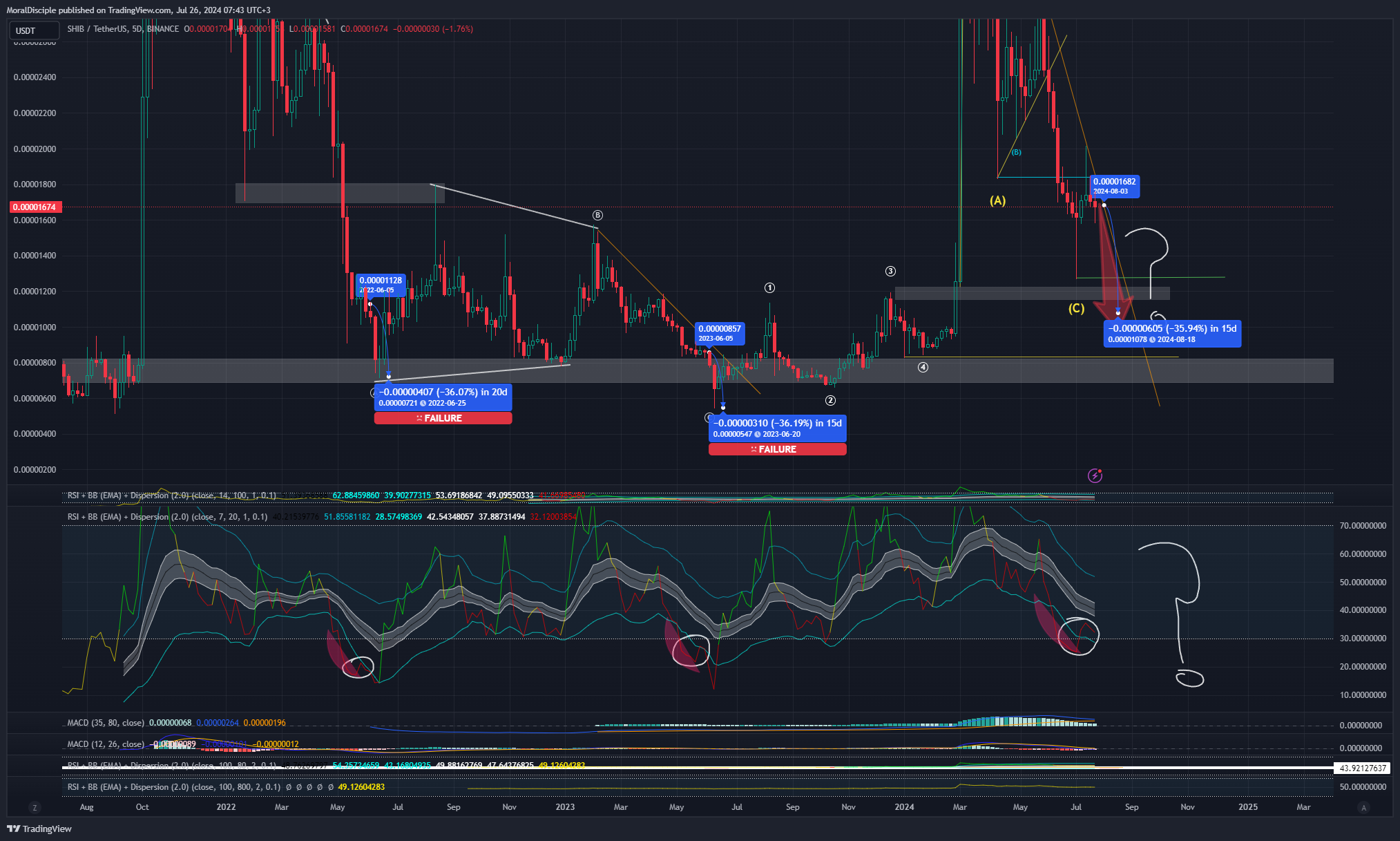This screenshot has width=1400, height=841.
Task: Open the USDT currency selector
Action: [x=35, y=30]
